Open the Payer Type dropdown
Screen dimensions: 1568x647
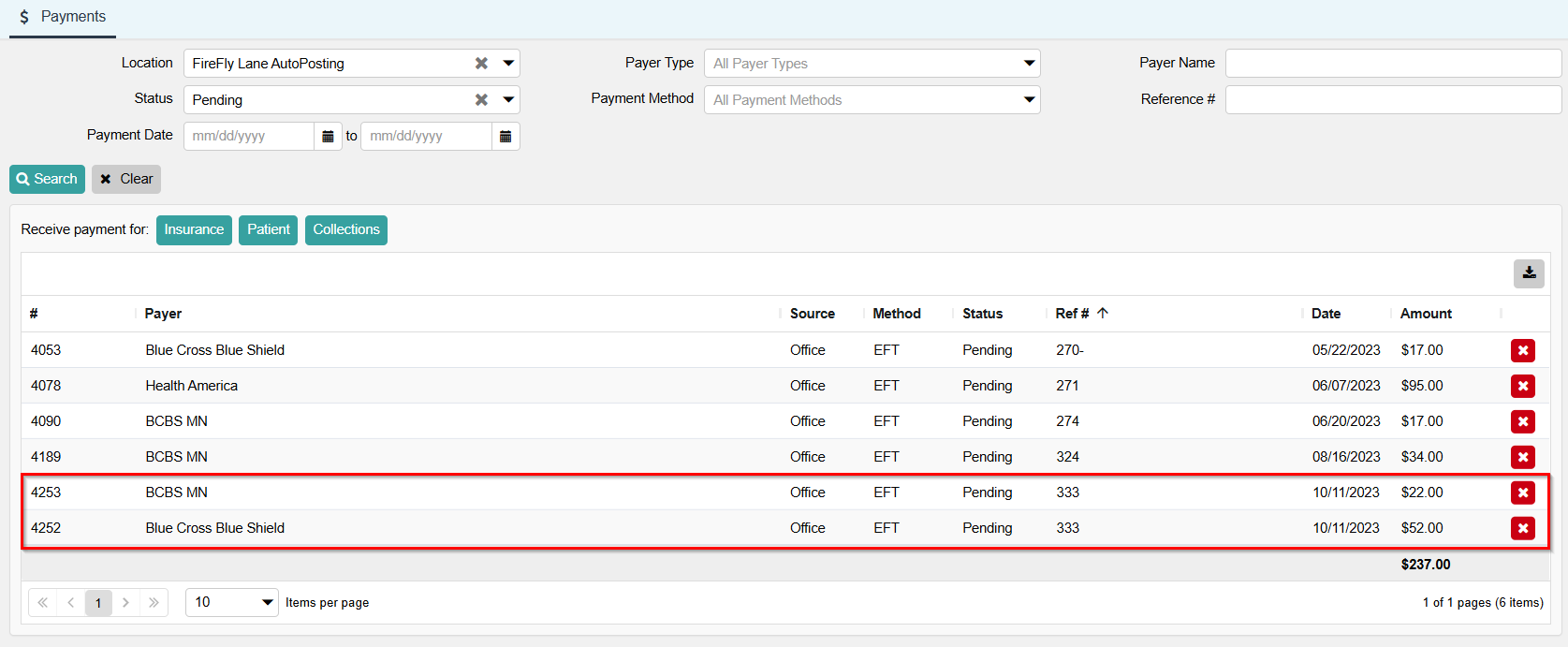point(1029,64)
